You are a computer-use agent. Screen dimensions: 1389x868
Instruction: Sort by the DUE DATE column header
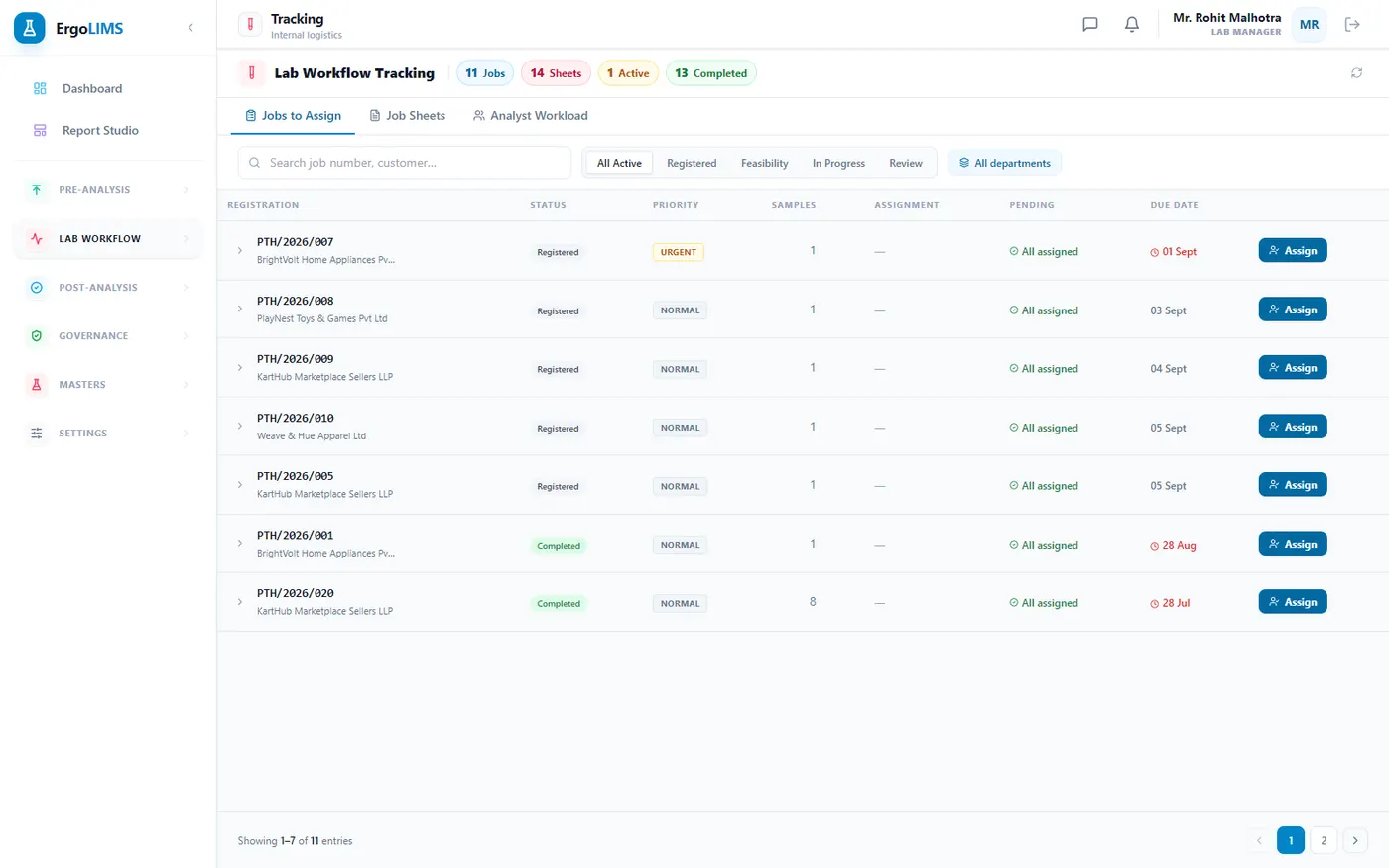point(1174,205)
